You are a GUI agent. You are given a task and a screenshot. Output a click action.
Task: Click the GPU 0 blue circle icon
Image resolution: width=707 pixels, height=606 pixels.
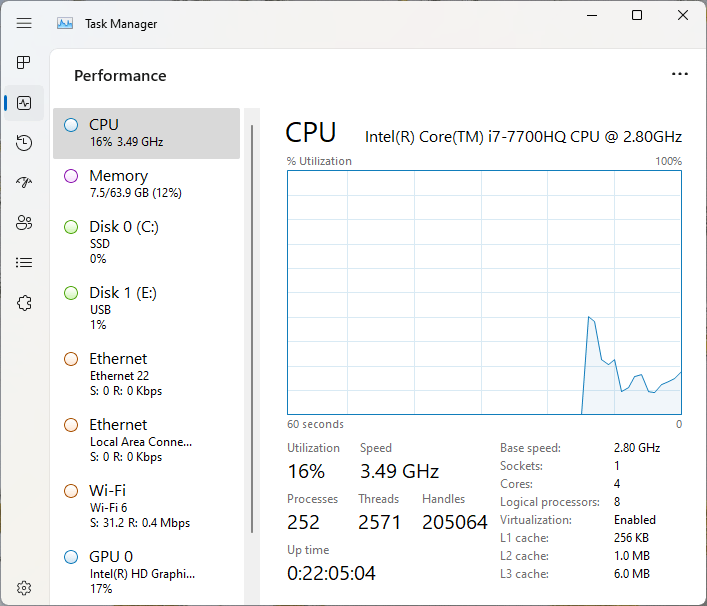coord(71,557)
